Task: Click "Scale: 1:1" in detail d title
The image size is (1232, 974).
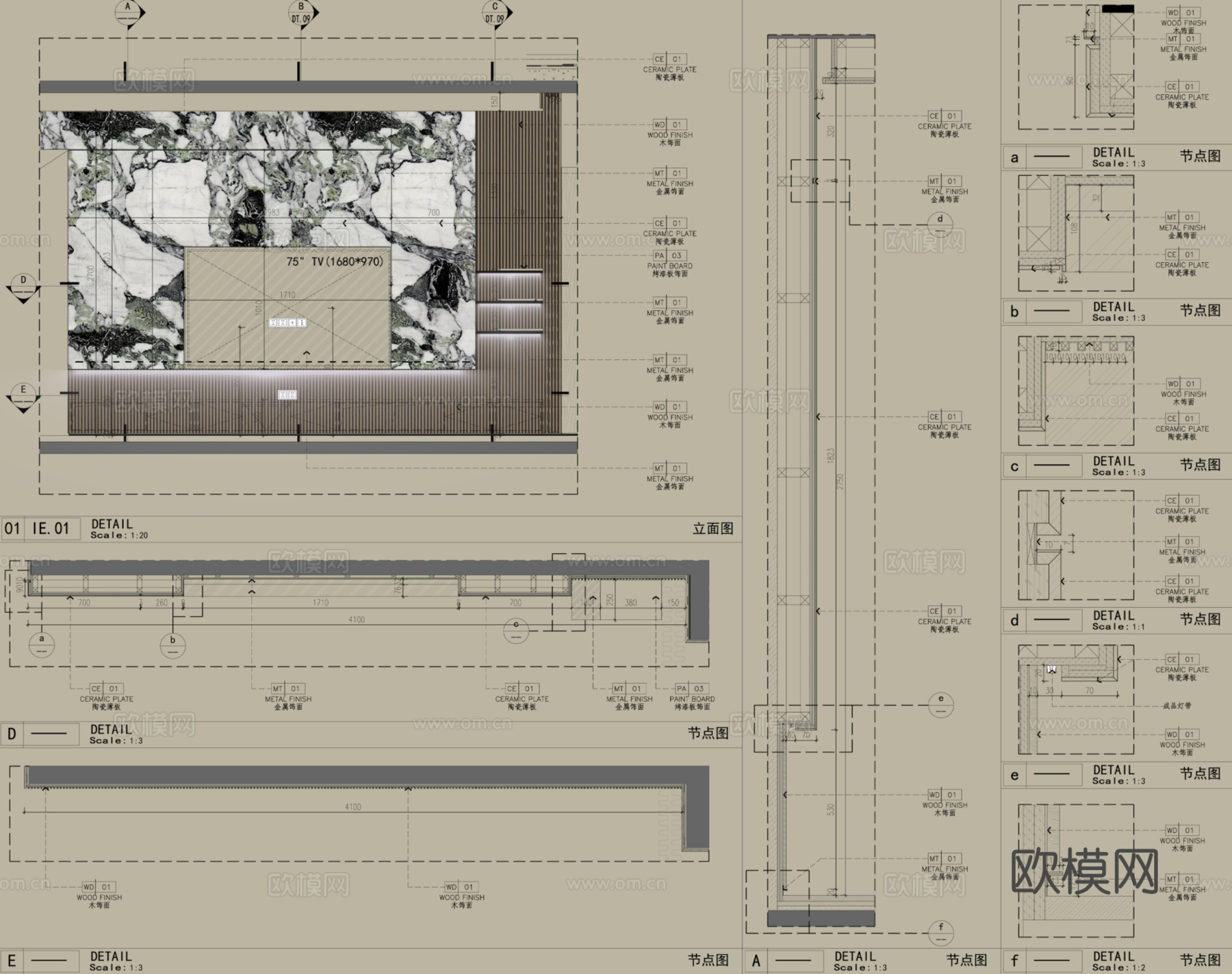Action: click(1118, 626)
